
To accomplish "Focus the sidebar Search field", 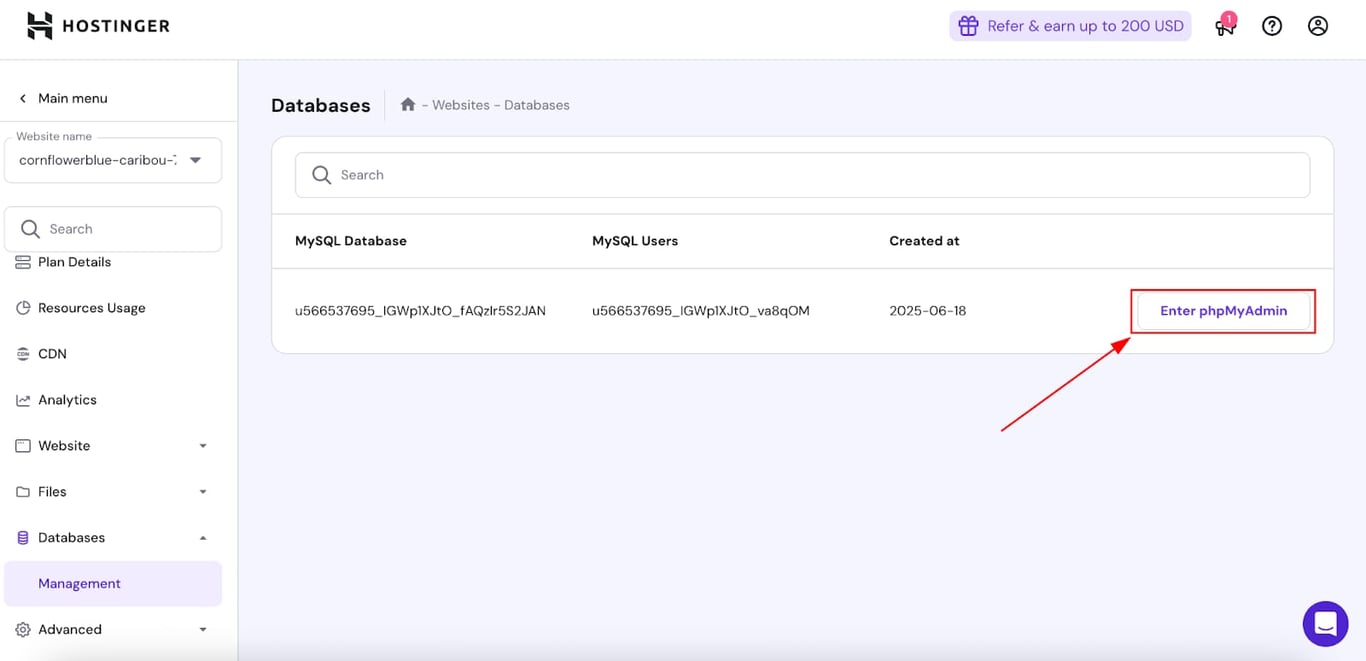I will [113, 229].
